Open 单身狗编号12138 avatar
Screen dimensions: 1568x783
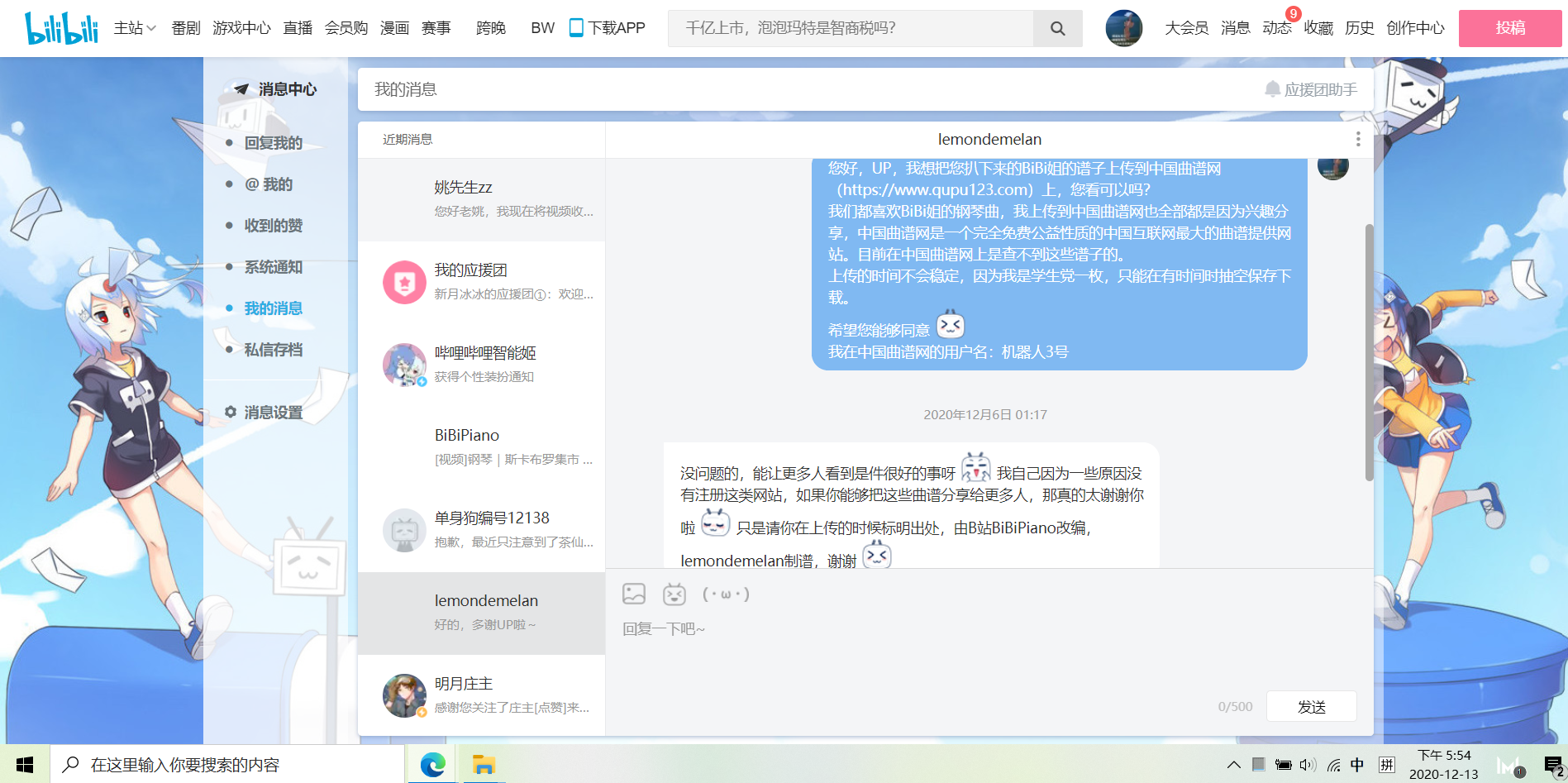(404, 531)
